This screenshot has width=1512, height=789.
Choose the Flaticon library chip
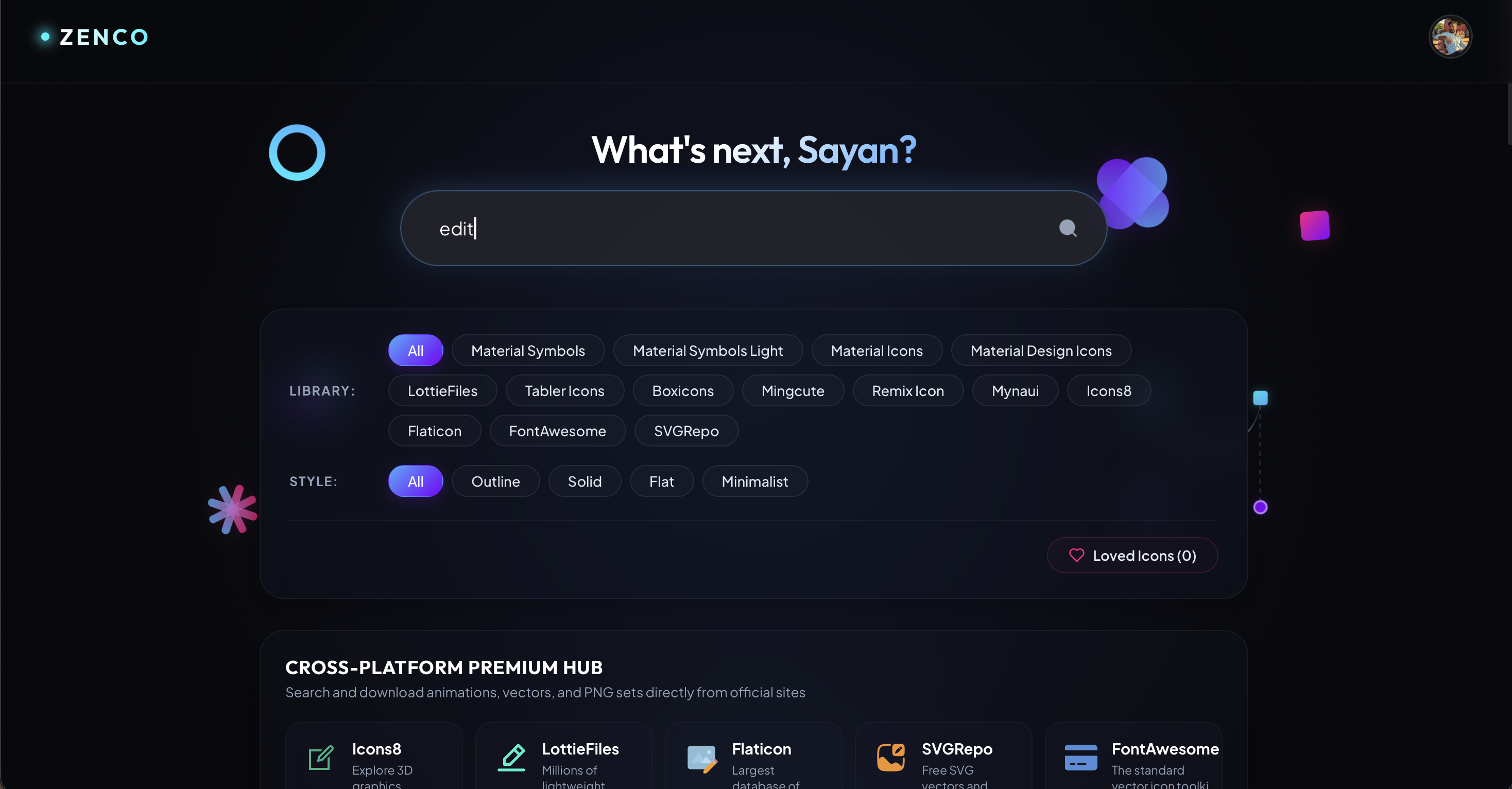[434, 431]
